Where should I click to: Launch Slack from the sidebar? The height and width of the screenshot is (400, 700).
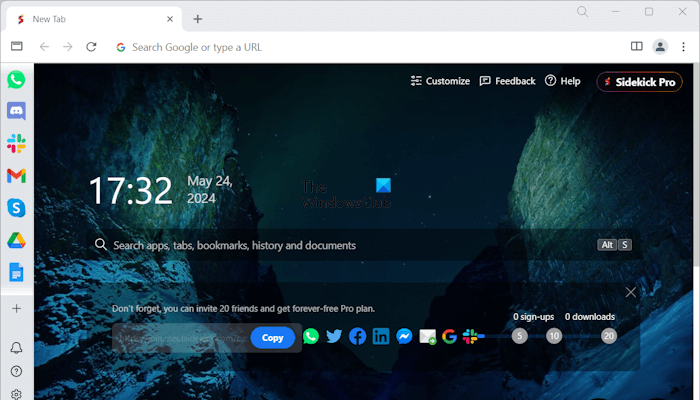pos(16,144)
